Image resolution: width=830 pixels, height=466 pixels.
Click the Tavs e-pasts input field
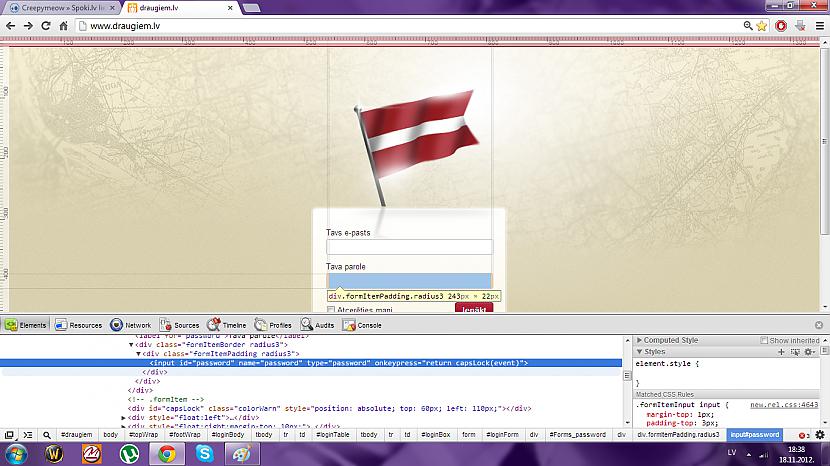[x=409, y=247]
